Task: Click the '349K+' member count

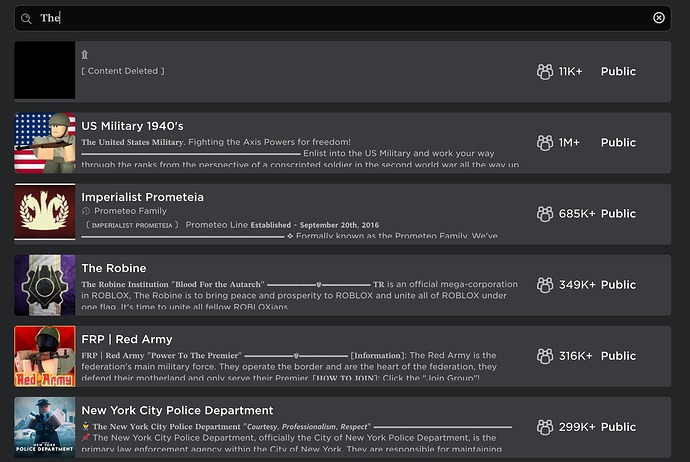Action: point(577,285)
